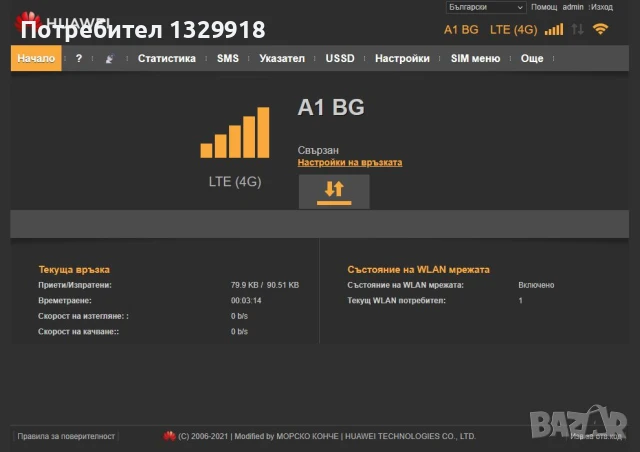The height and width of the screenshot is (452, 640).
Task: Open the SIM меню tab
Action: point(476,58)
